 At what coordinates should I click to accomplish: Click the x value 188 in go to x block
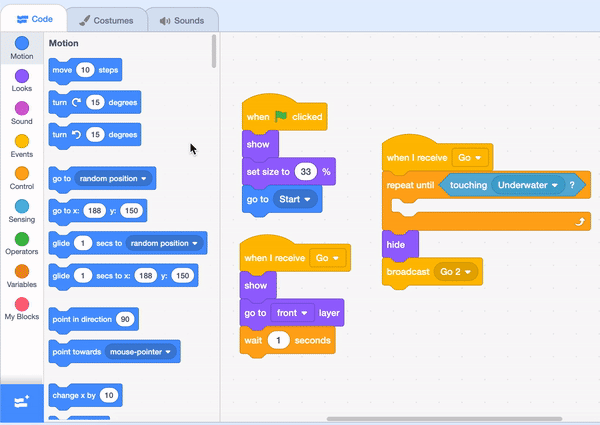click(x=95, y=210)
